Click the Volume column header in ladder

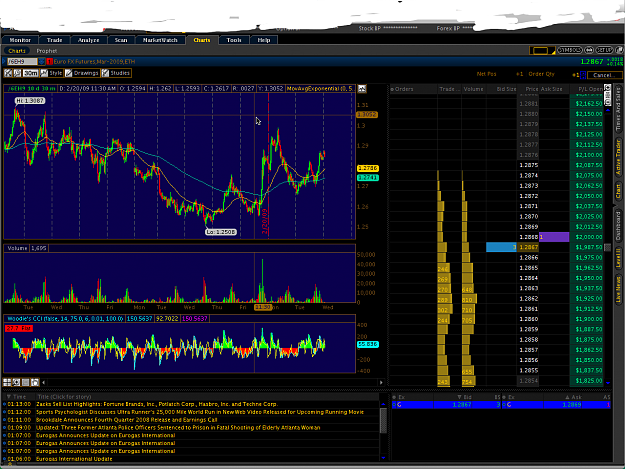(x=473, y=89)
